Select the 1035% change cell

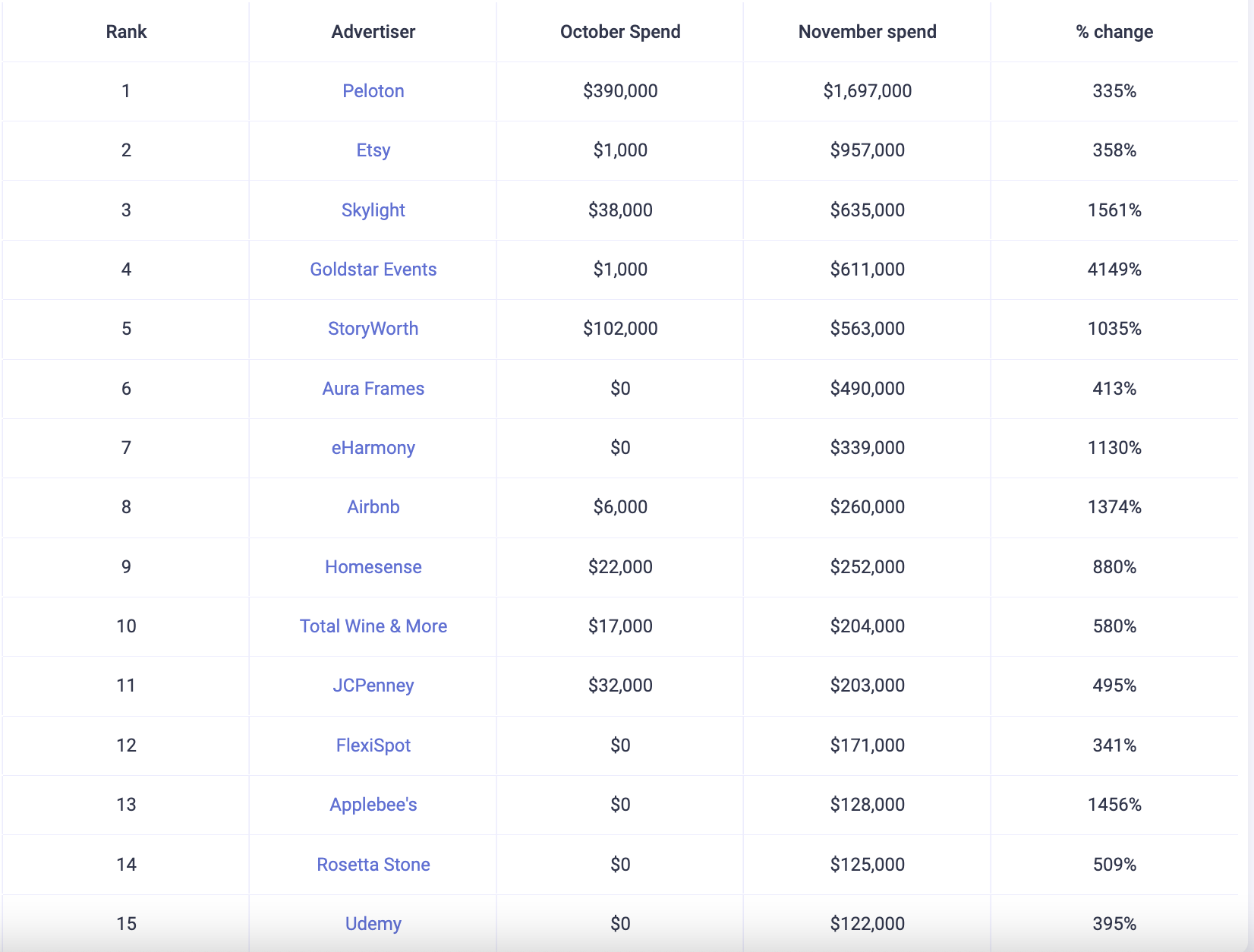coord(1114,329)
